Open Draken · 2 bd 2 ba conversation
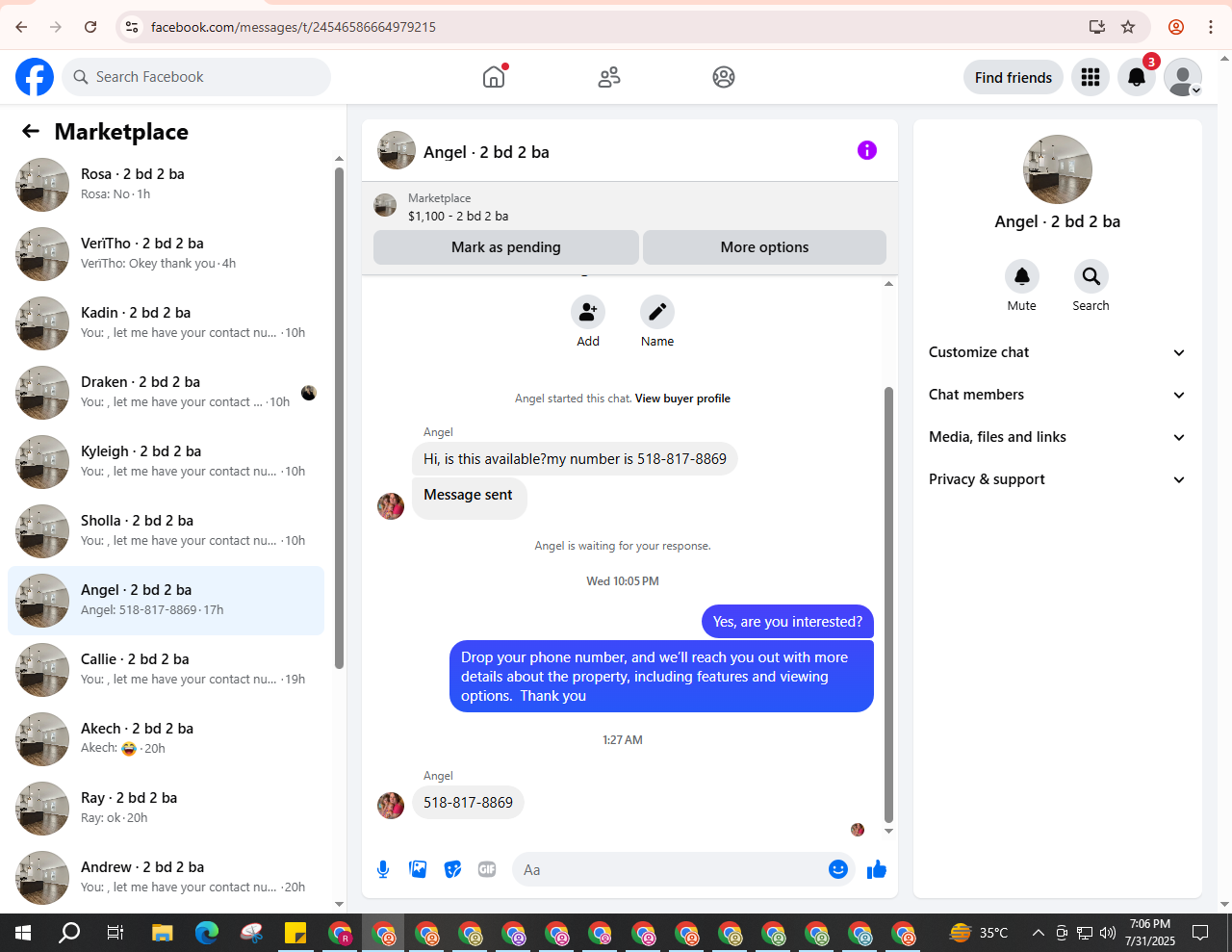Viewport: 1232px width, 952px height. [167, 393]
